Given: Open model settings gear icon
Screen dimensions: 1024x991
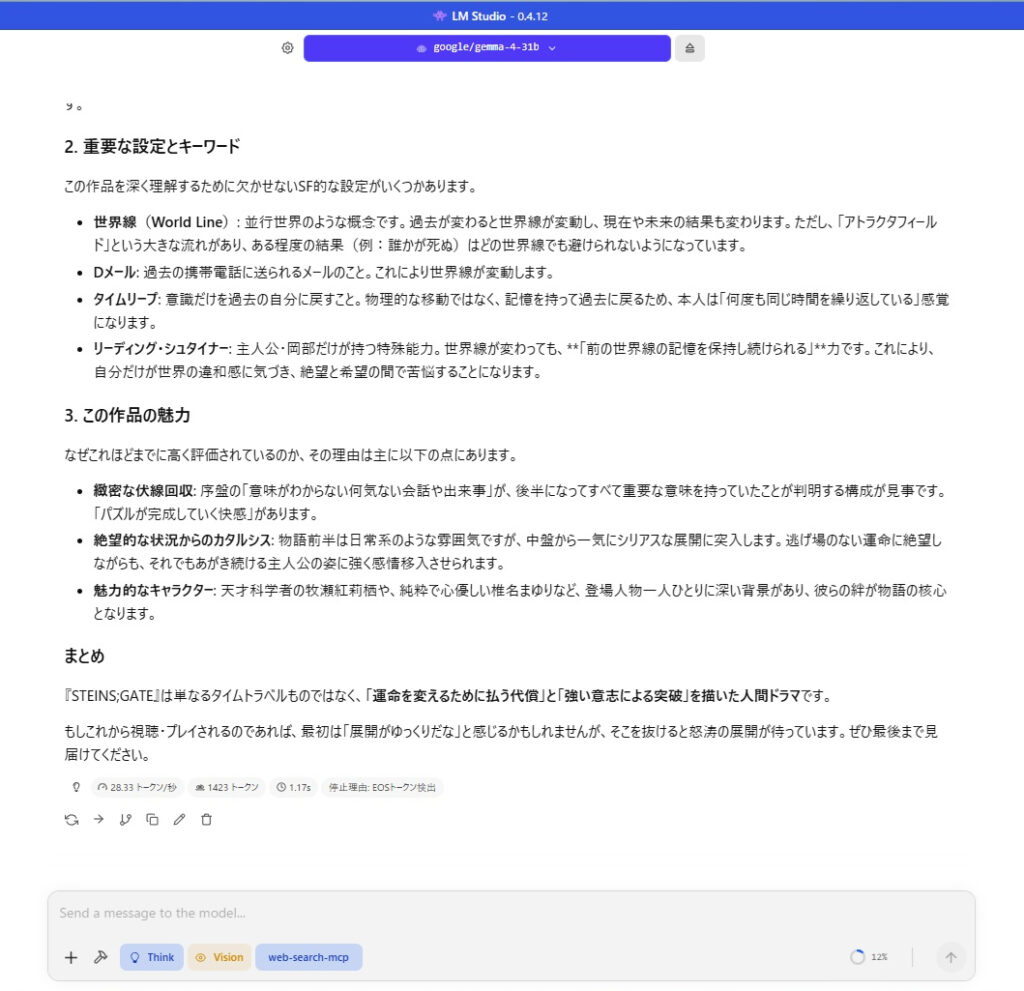Looking at the screenshot, I should coord(287,48).
